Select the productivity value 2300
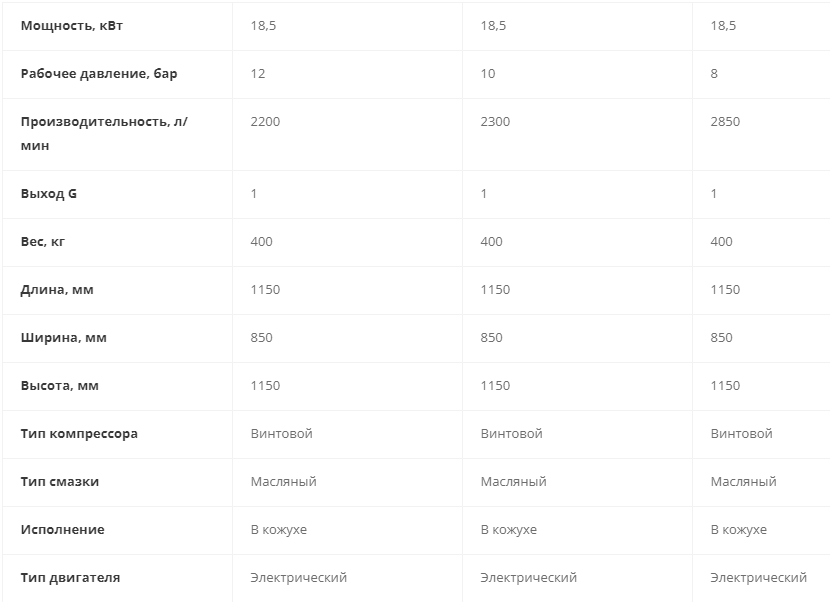Screen dimensions: 830x602 point(495,122)
